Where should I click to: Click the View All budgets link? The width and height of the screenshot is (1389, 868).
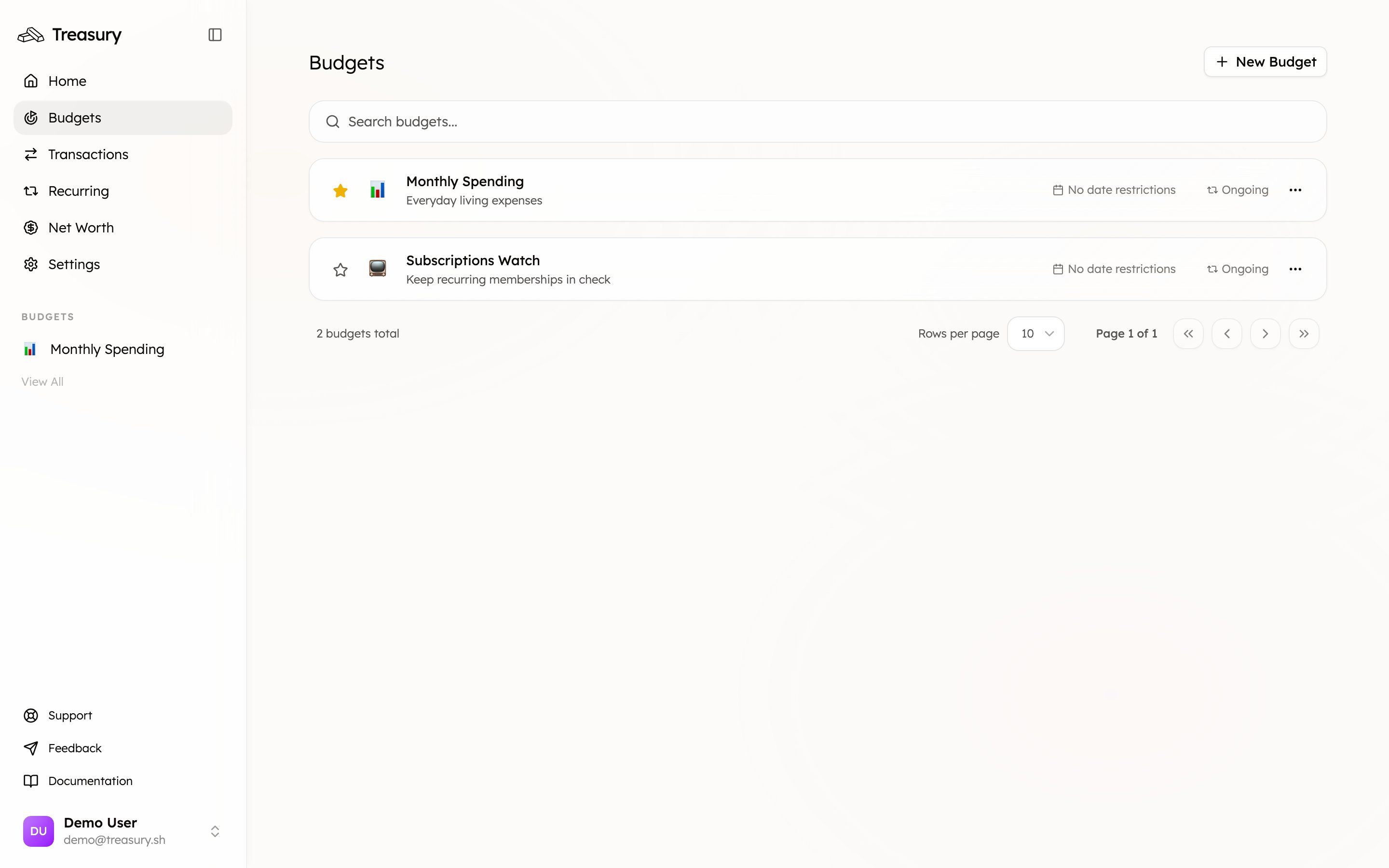click(42, 382)
